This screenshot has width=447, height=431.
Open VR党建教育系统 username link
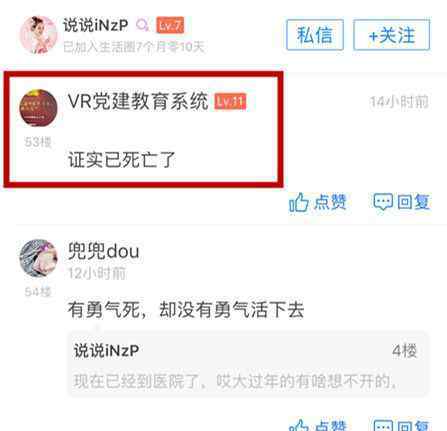tap(138, 101)
